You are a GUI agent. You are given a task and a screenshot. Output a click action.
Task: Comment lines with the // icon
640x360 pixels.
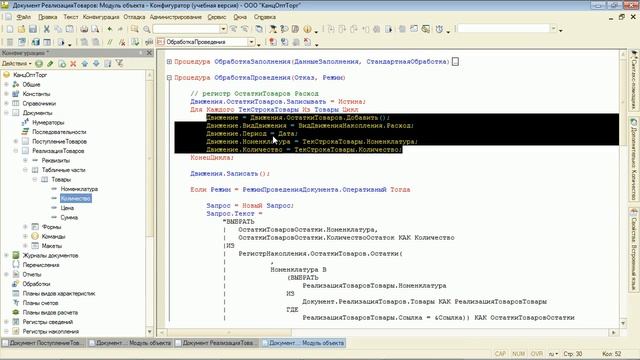pyautogui.click(x=110, y=42)
